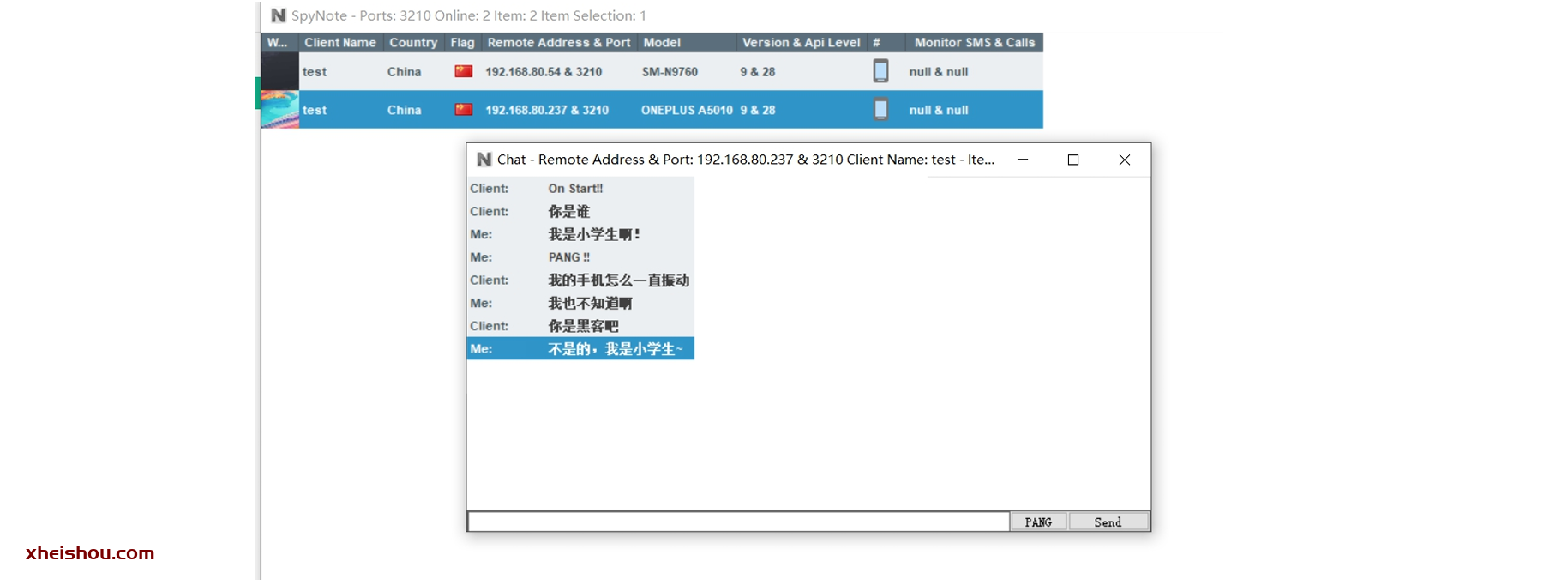The height and width of the screenshot is (585, 1568).
Task: Focus the chat message input field
Action: click(738, 522)
